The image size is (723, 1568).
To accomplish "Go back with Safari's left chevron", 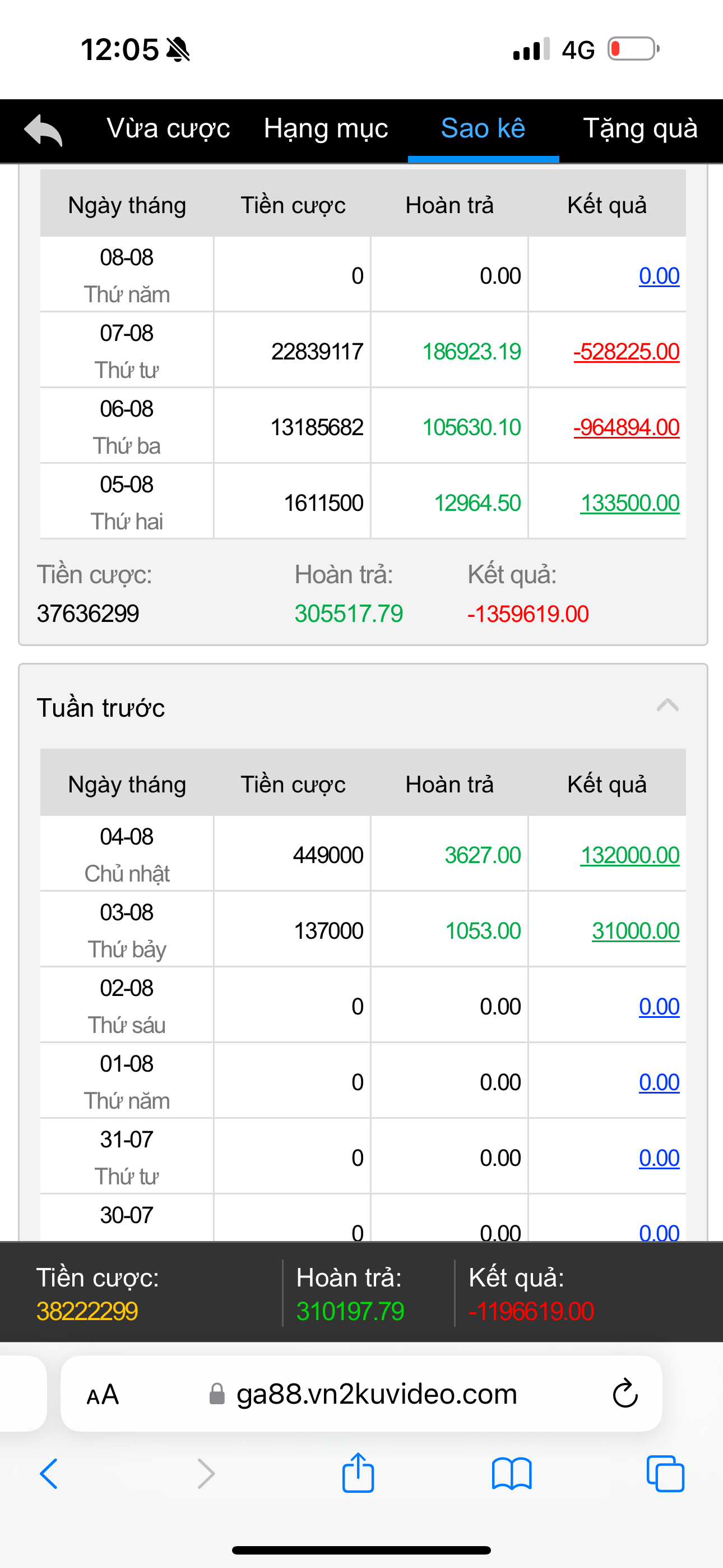I will point(49,1474).
